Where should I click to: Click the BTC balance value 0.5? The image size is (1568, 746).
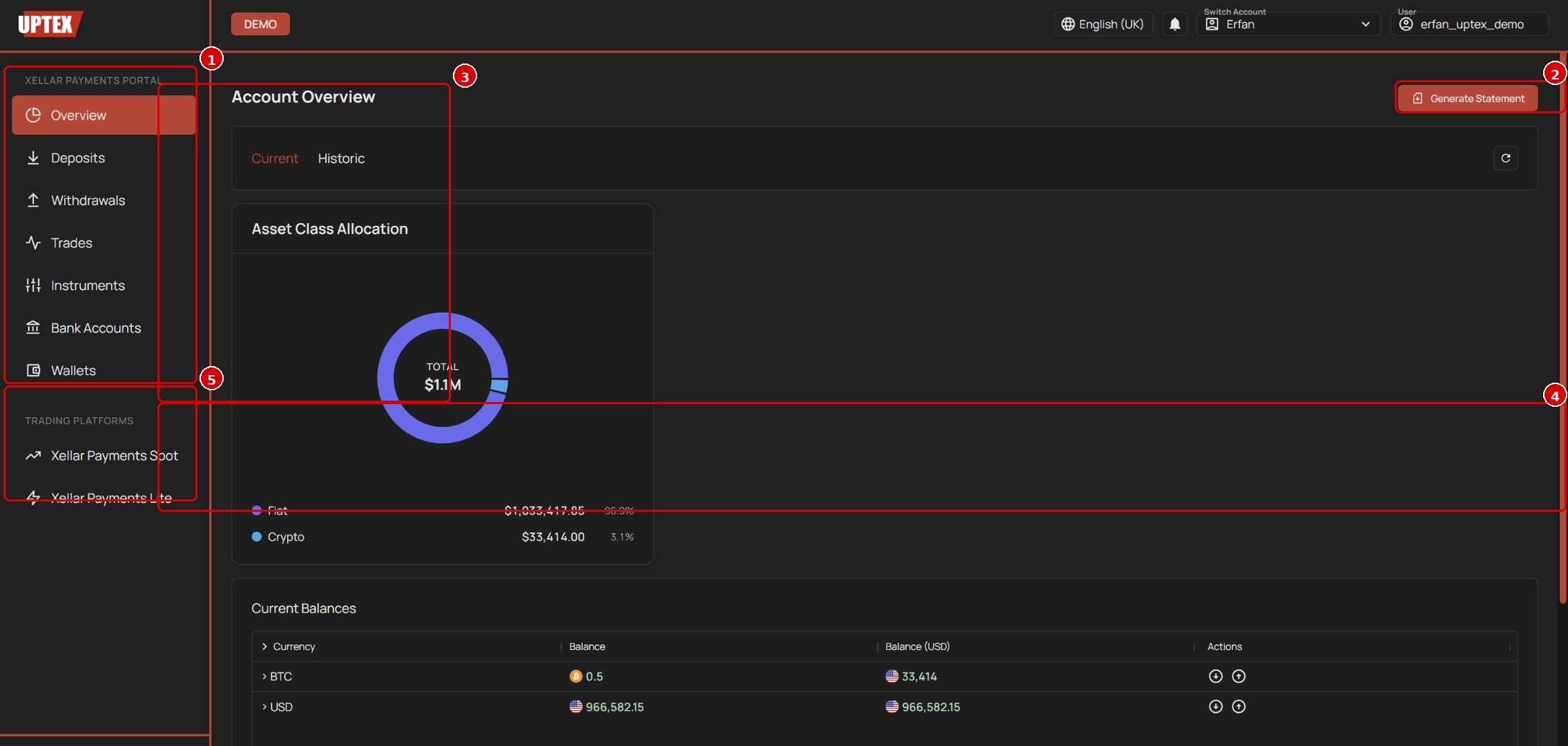pos(594,676)
